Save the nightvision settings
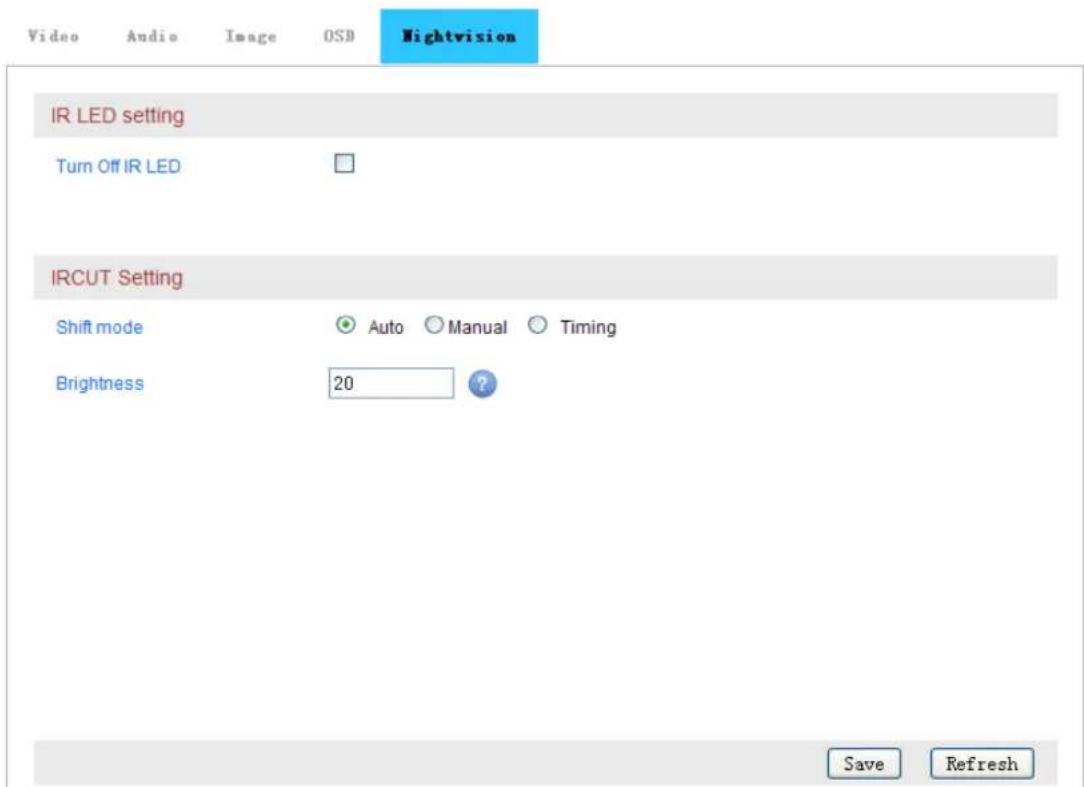Screen dimensions: 1084x787 [863, 763]
